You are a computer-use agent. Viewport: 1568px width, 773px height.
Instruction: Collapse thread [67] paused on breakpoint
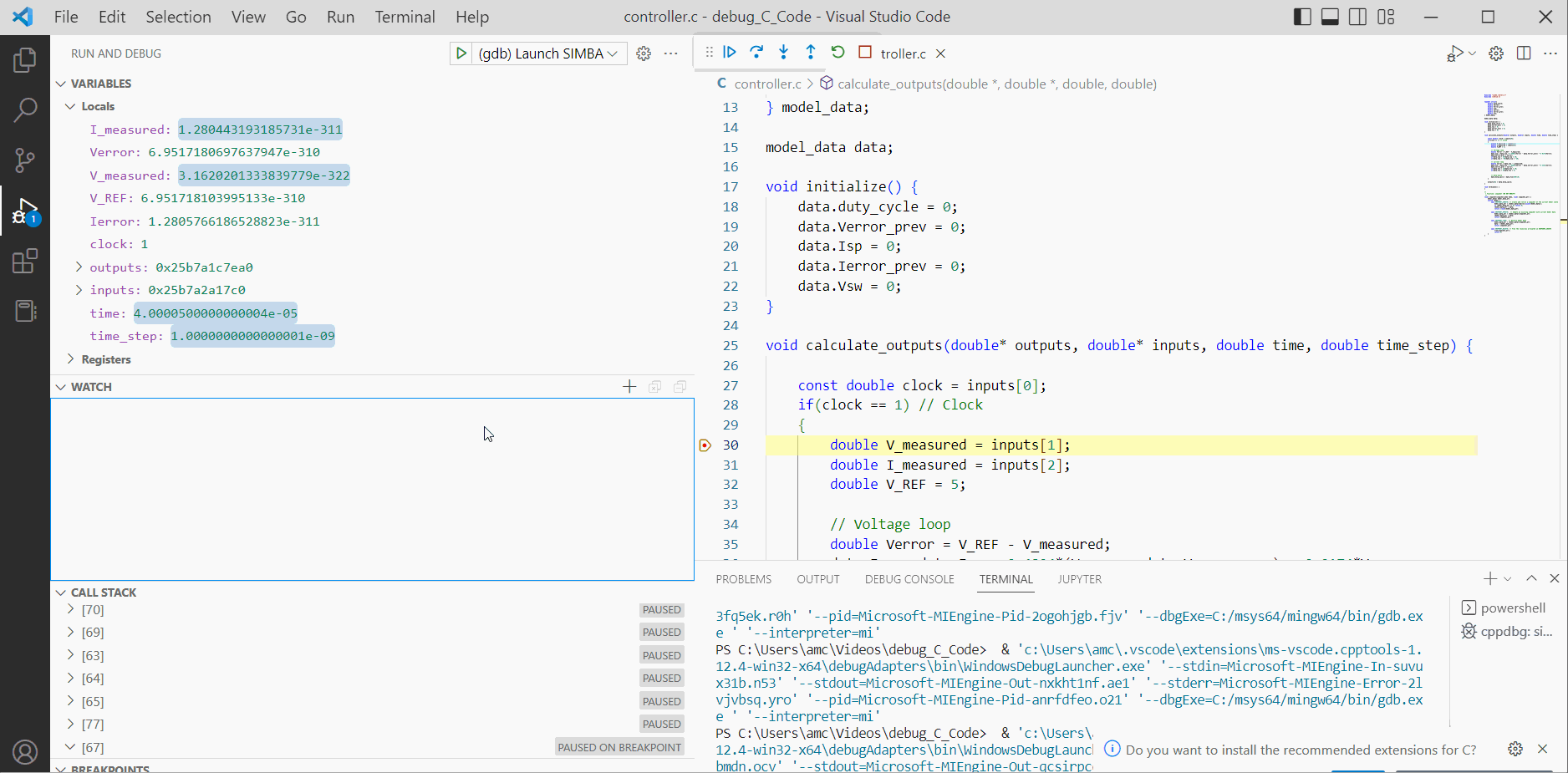pyautogui.click(x=71, y=747)
